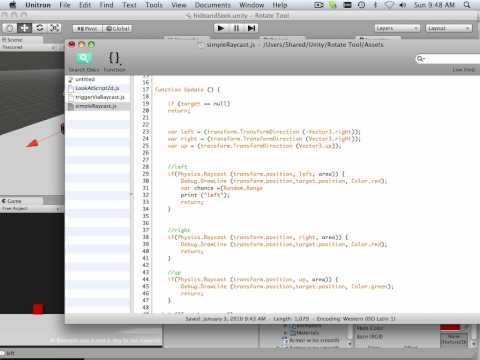Viewport: 480px width, 360px height.
Task: Open the Find menu
Action: point(106,5)
